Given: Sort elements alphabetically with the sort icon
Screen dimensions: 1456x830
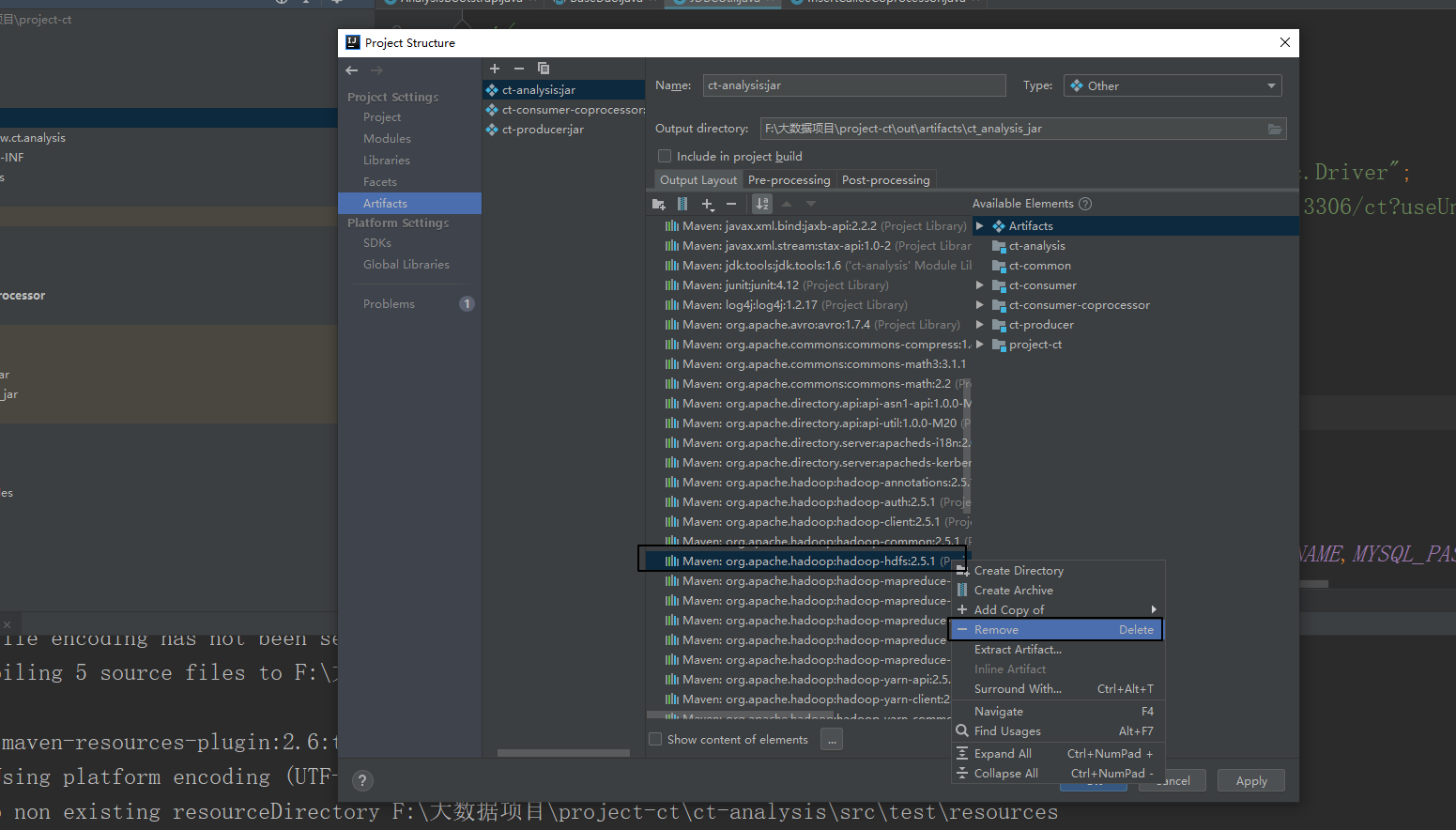Looking at the screenshot, I should 761,204.
